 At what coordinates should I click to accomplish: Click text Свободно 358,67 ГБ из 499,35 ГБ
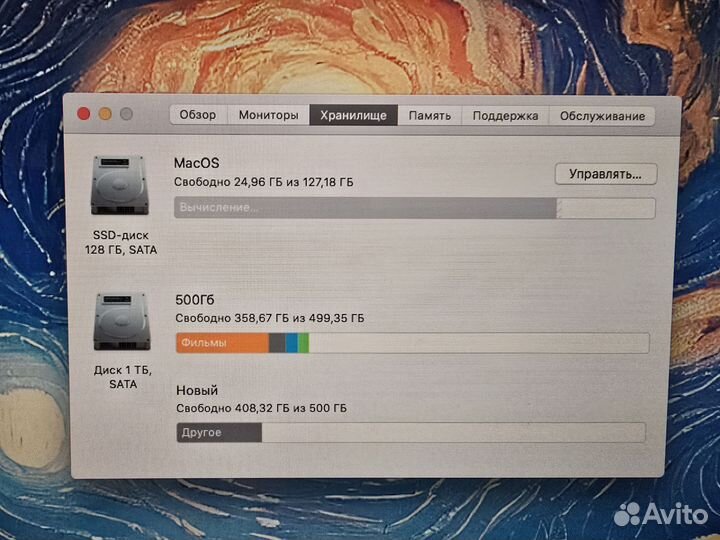(x=270, y=318)
